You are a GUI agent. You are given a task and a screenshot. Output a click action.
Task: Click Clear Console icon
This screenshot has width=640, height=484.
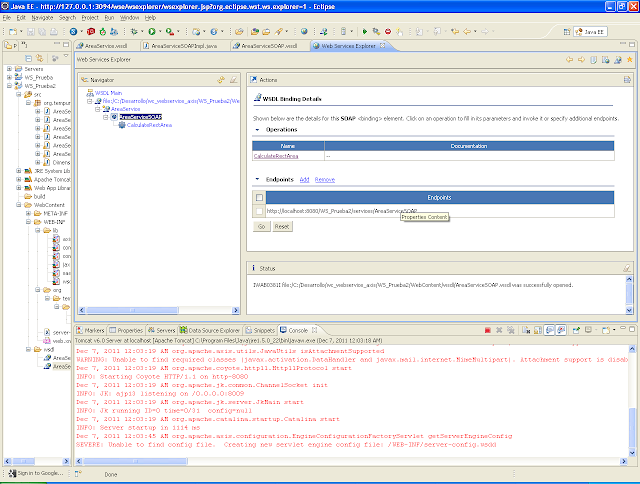coord(526,330)
